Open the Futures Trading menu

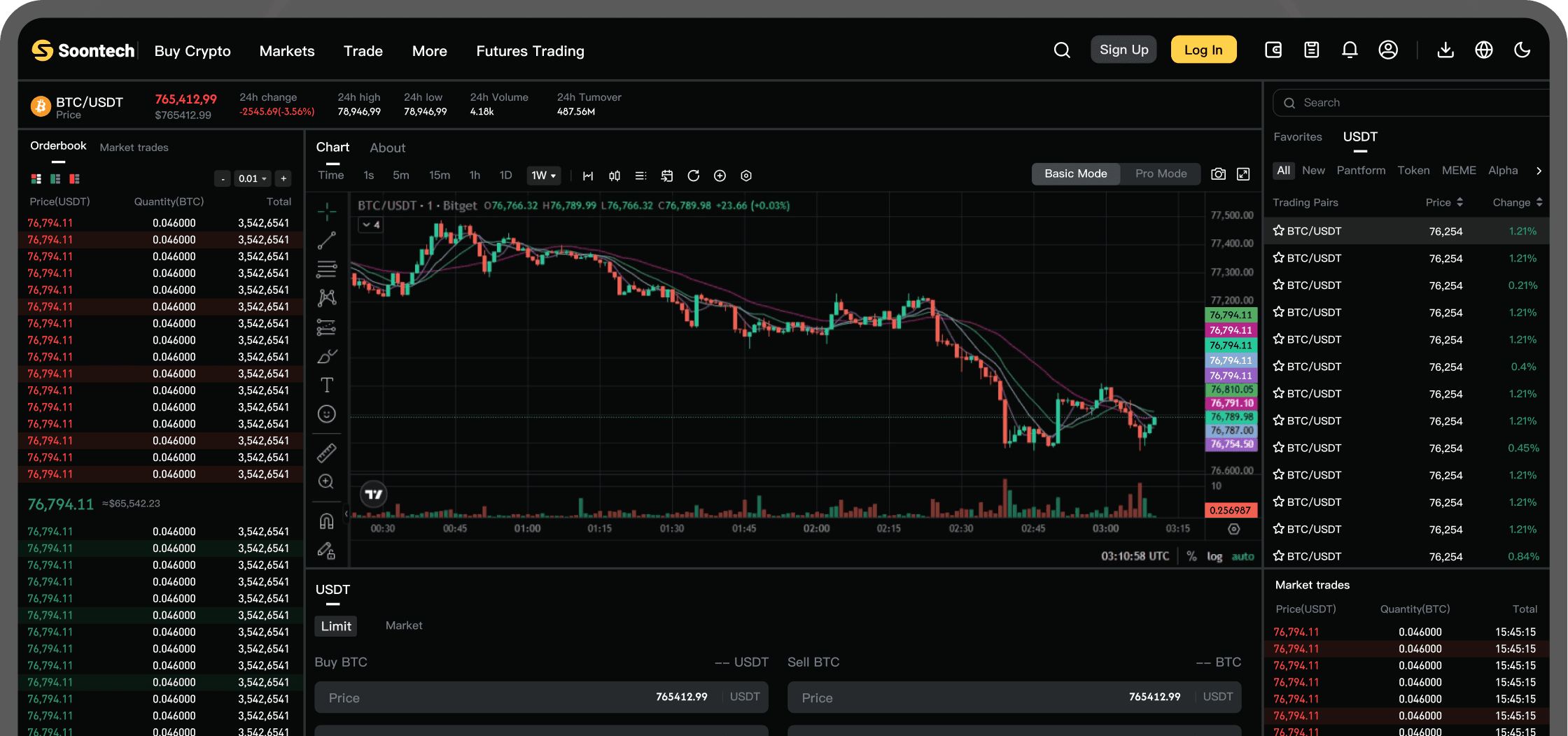tap(530, 51)
